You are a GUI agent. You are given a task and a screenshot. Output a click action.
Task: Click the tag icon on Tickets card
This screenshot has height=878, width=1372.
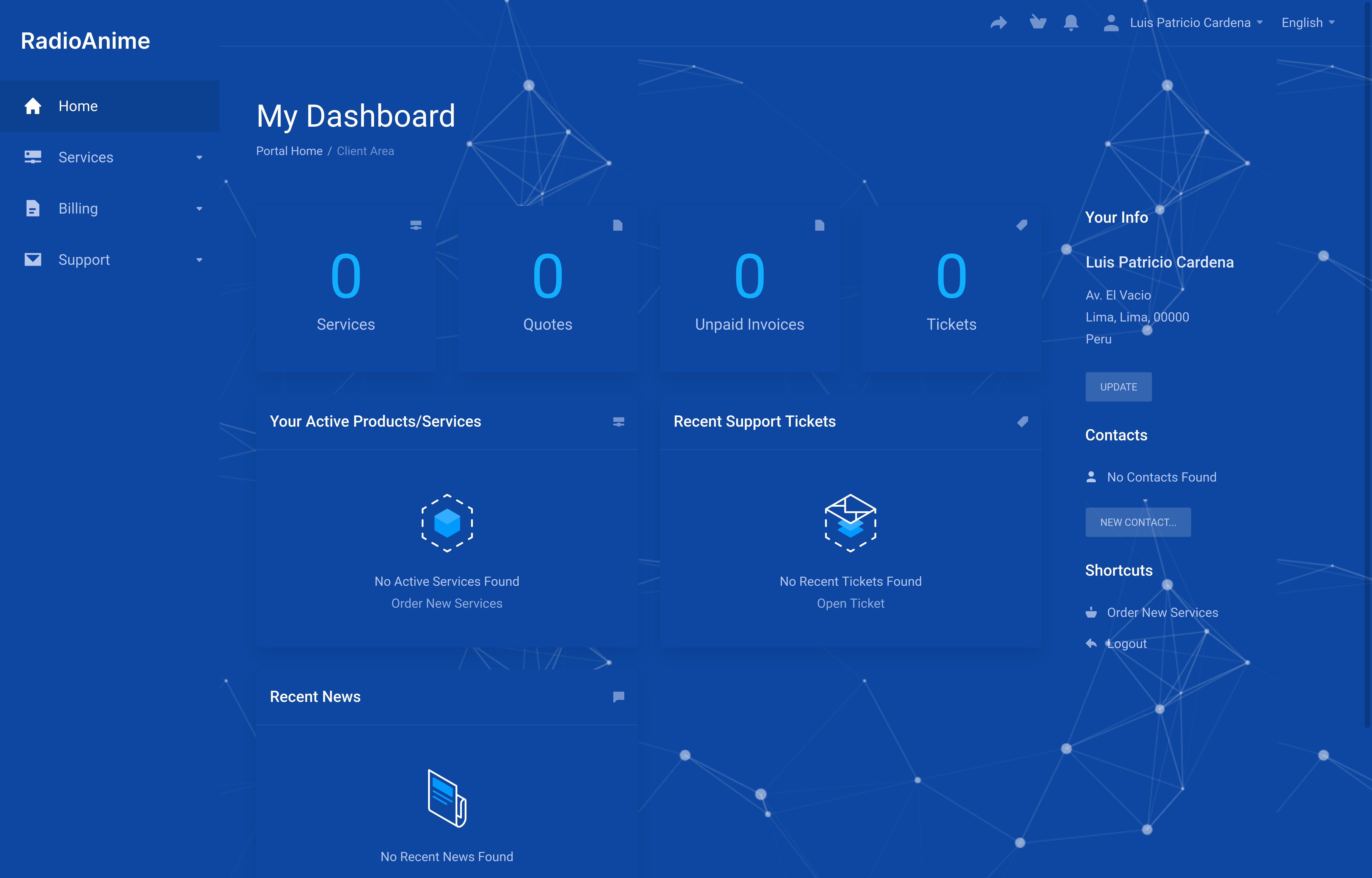[x=1021, y=225]
